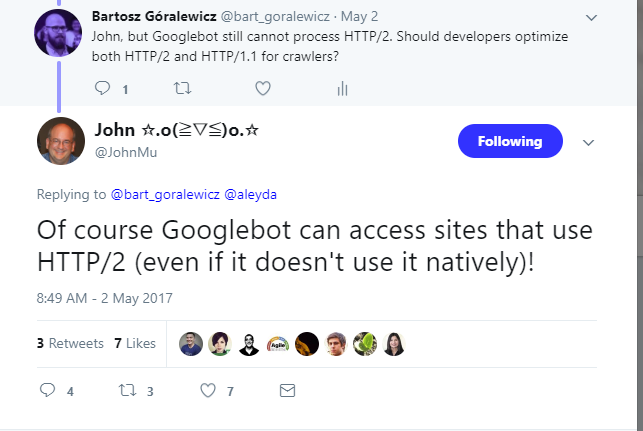Open John's profile avatar
Image resolution: width=643 pixels, height=431 pixels.
pyautogui.click(x=60, y=141)
